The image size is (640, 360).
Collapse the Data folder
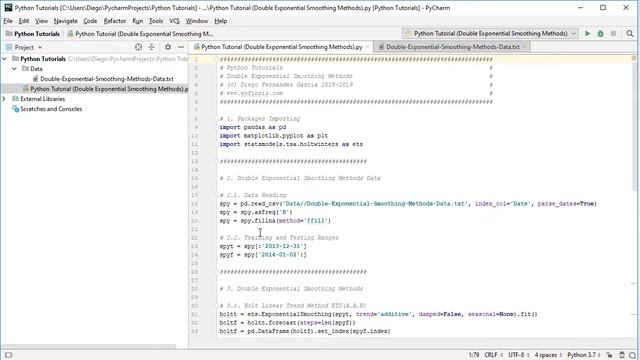coord(15,69)
